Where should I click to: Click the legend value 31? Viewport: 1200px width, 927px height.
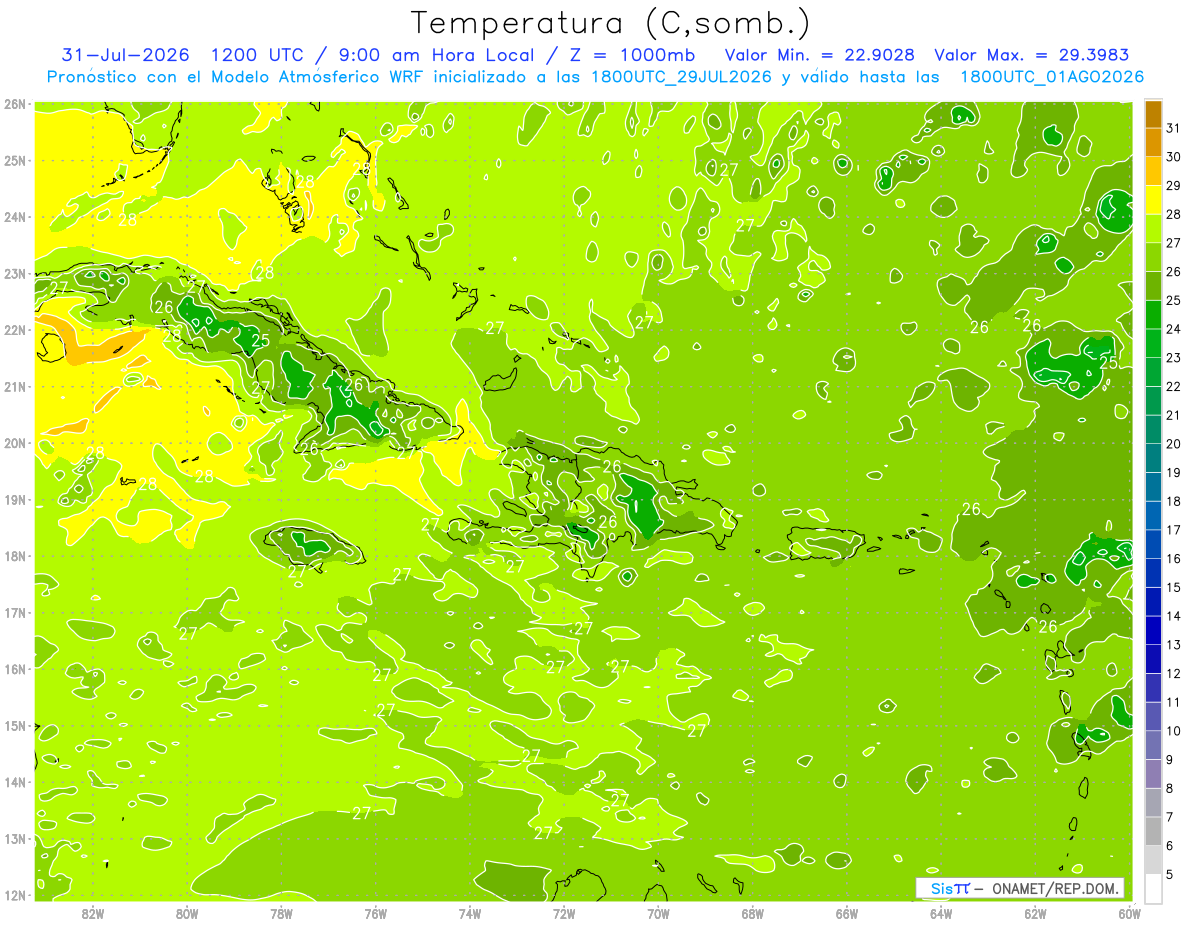[x=1174, y=128]
